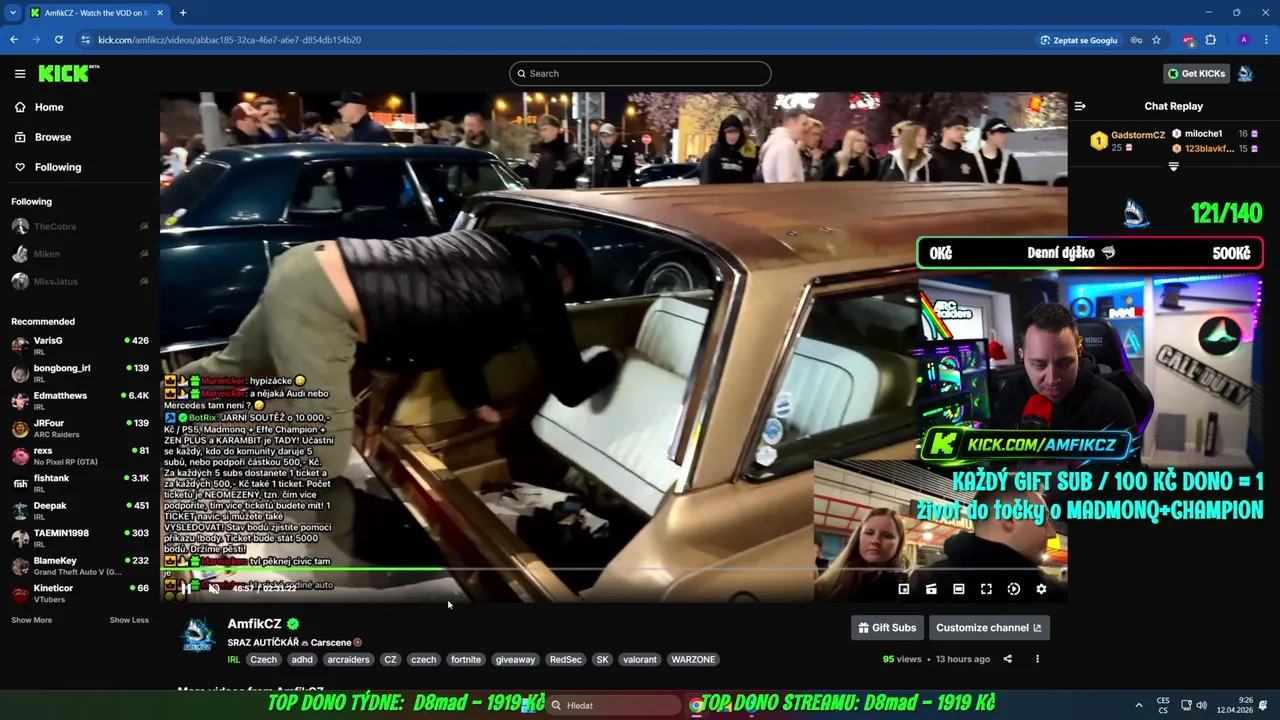Toggle theater mode
Viewport: 1280px width, 720px height.
click(958, 589)
